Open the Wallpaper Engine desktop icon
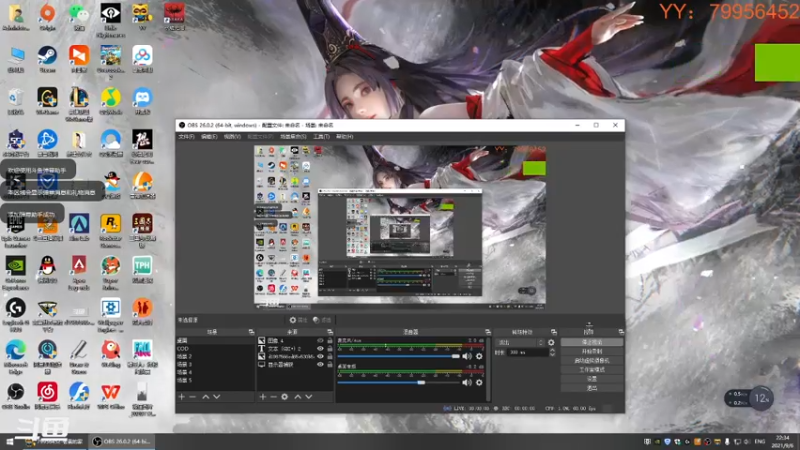800x450 pixels. click(x=111, y=315)
